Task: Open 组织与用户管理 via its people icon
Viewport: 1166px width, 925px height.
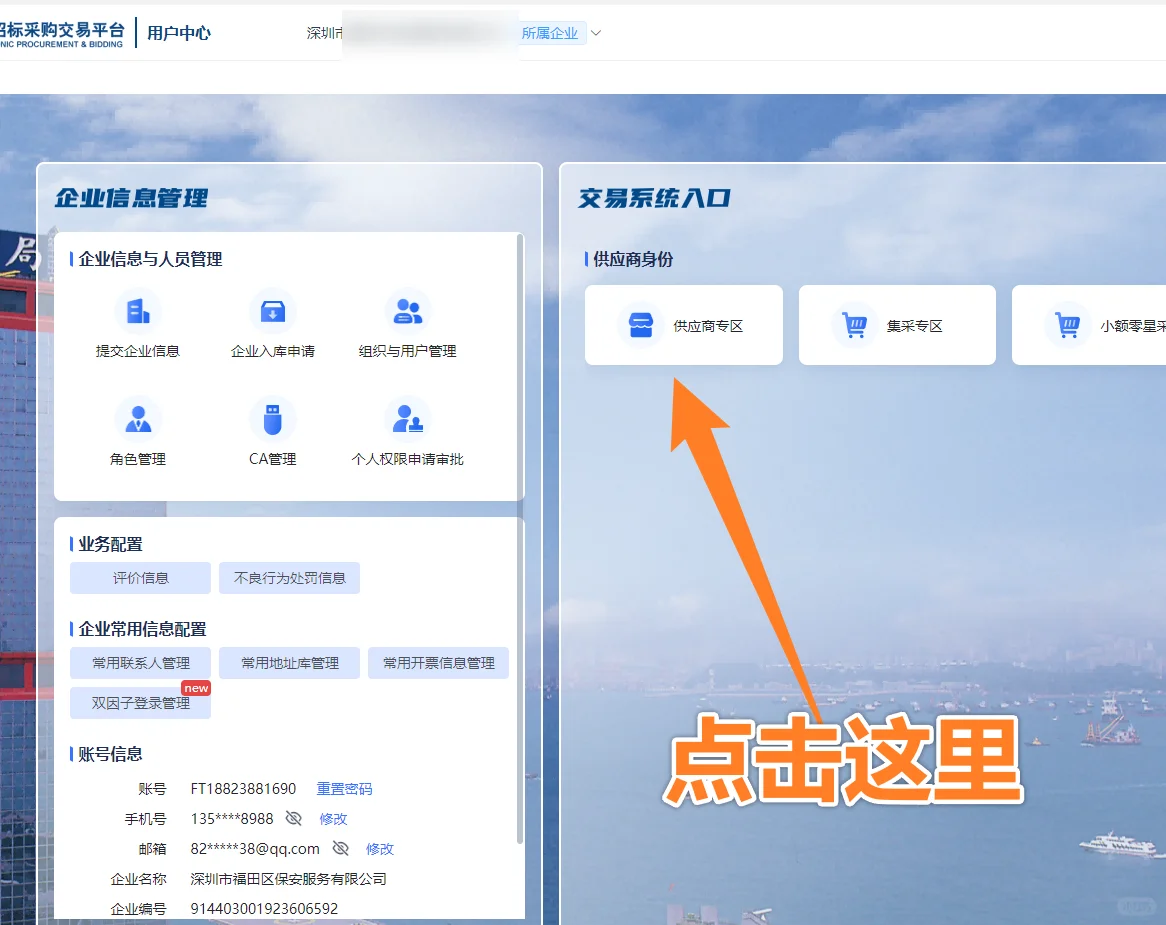Action: [x=408, y=311]
